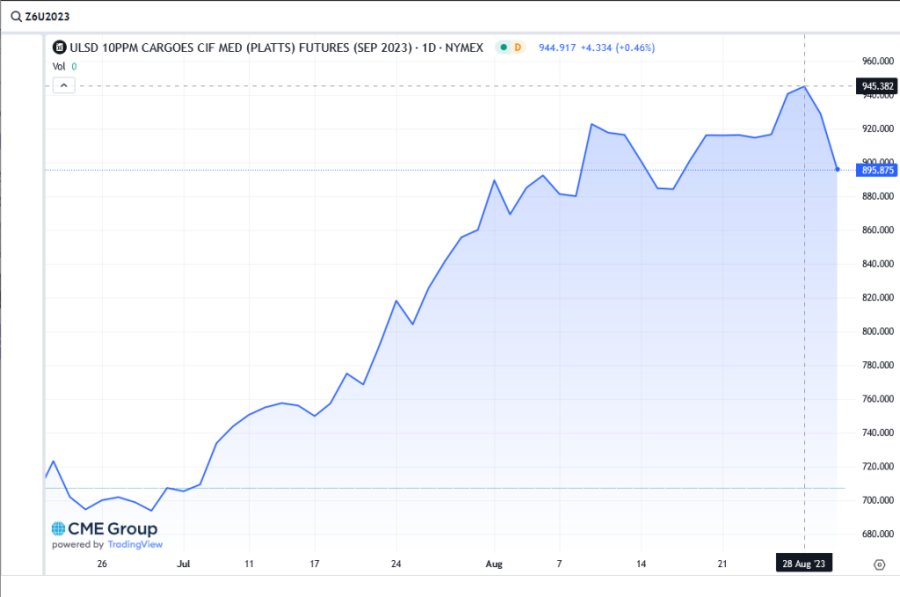
Task: Click the search magnifier icon
Action: point(15,17)
